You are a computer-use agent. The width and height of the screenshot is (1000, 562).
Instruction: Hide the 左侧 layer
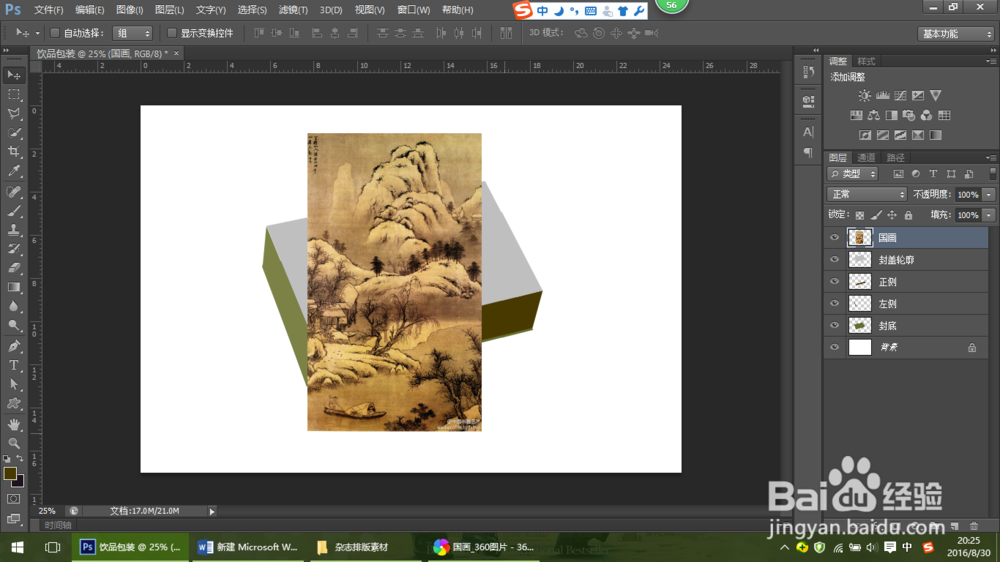coord(834,304)
